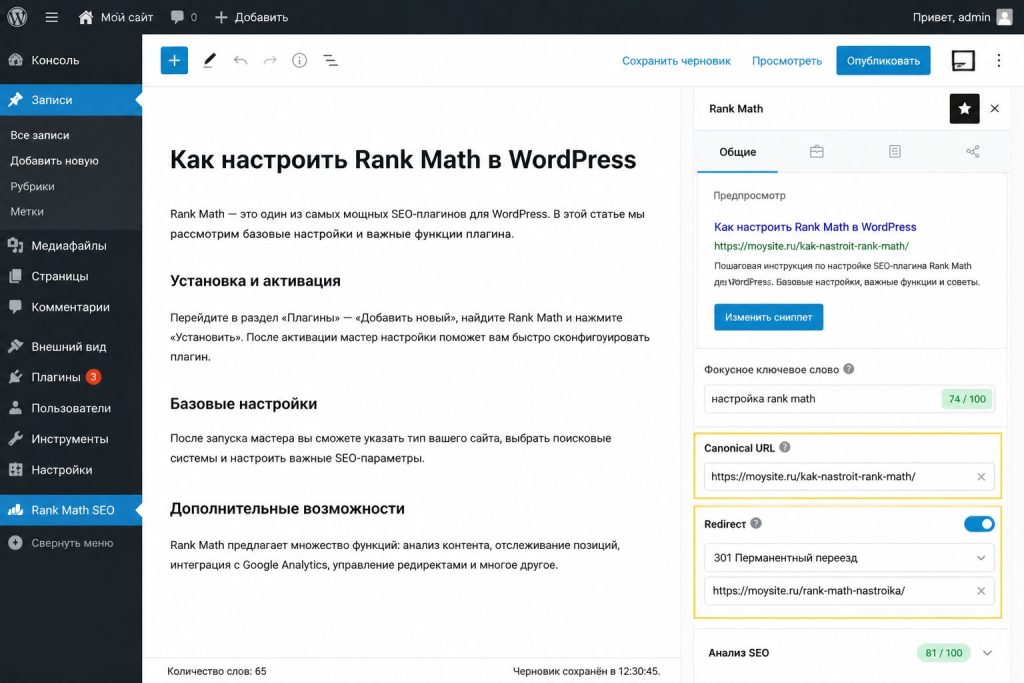Turn off the Redirect toggle
The image size is (1024, 683).
tap(979, 524)
